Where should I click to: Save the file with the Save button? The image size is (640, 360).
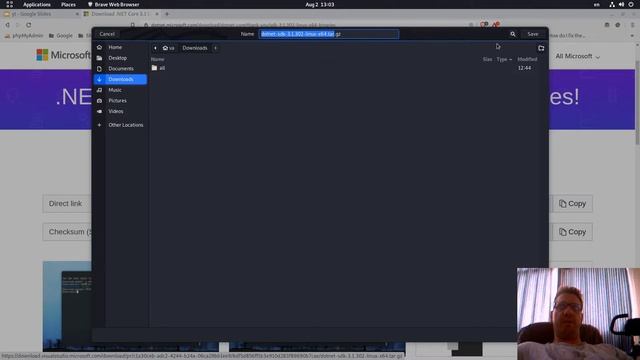[533, 34]
